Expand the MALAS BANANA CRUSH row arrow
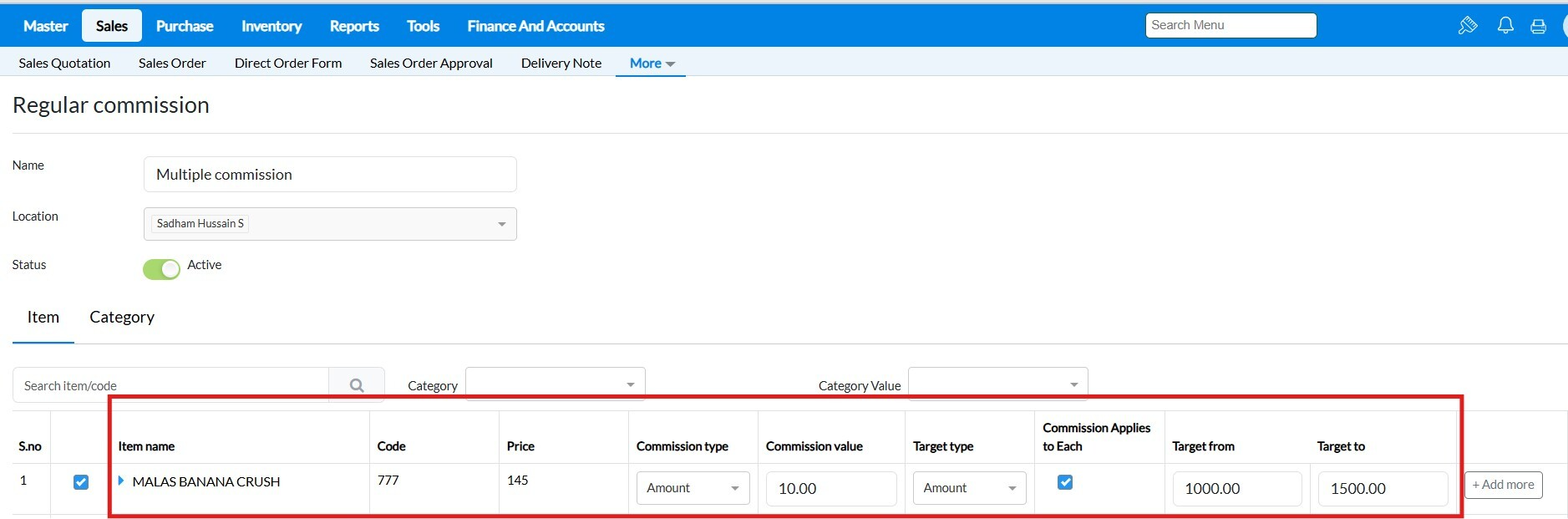Image resolution: width=1568 pixels, height=519 pixels. pos(121,481)
